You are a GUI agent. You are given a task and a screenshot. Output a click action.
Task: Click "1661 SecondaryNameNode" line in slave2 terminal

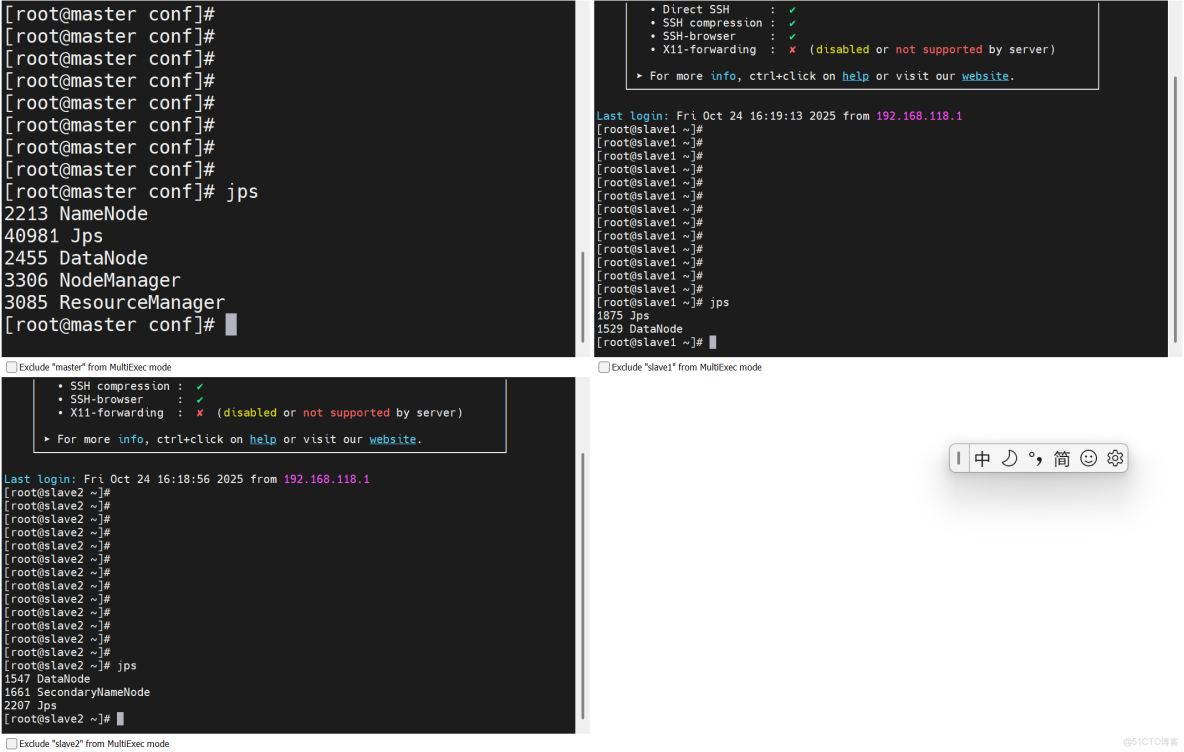(x=77, y=692)
